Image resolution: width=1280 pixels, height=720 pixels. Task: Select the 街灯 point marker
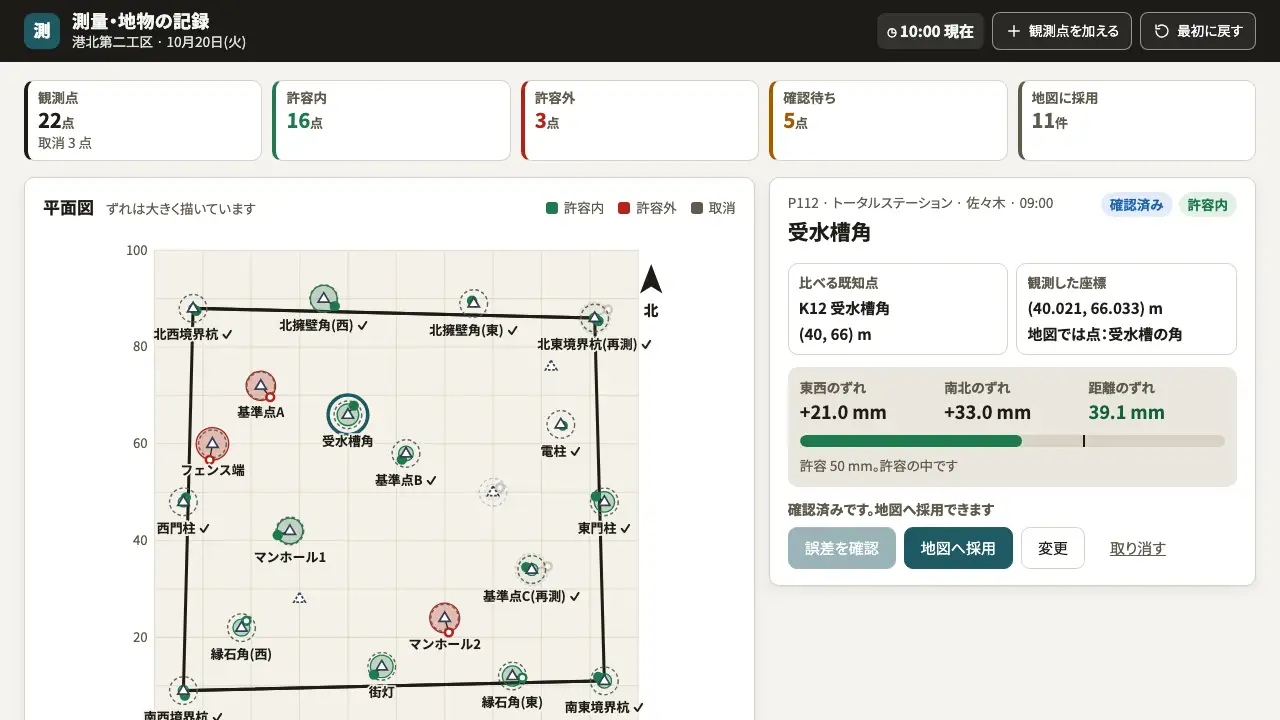pyautogui.click(x=381, y=666)
